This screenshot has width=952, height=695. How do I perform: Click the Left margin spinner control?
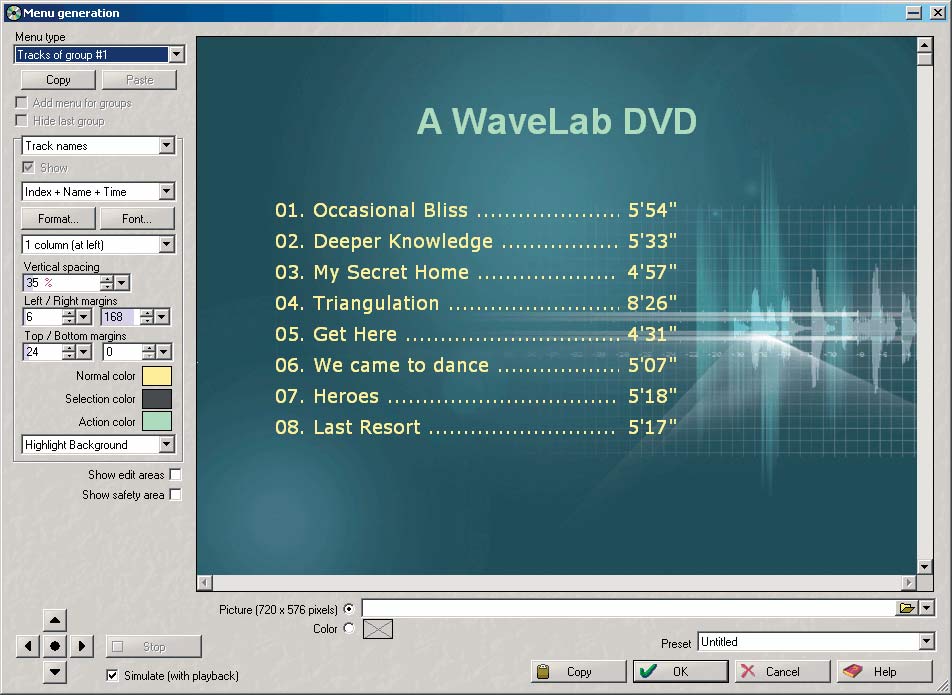(x=69, y=317)
